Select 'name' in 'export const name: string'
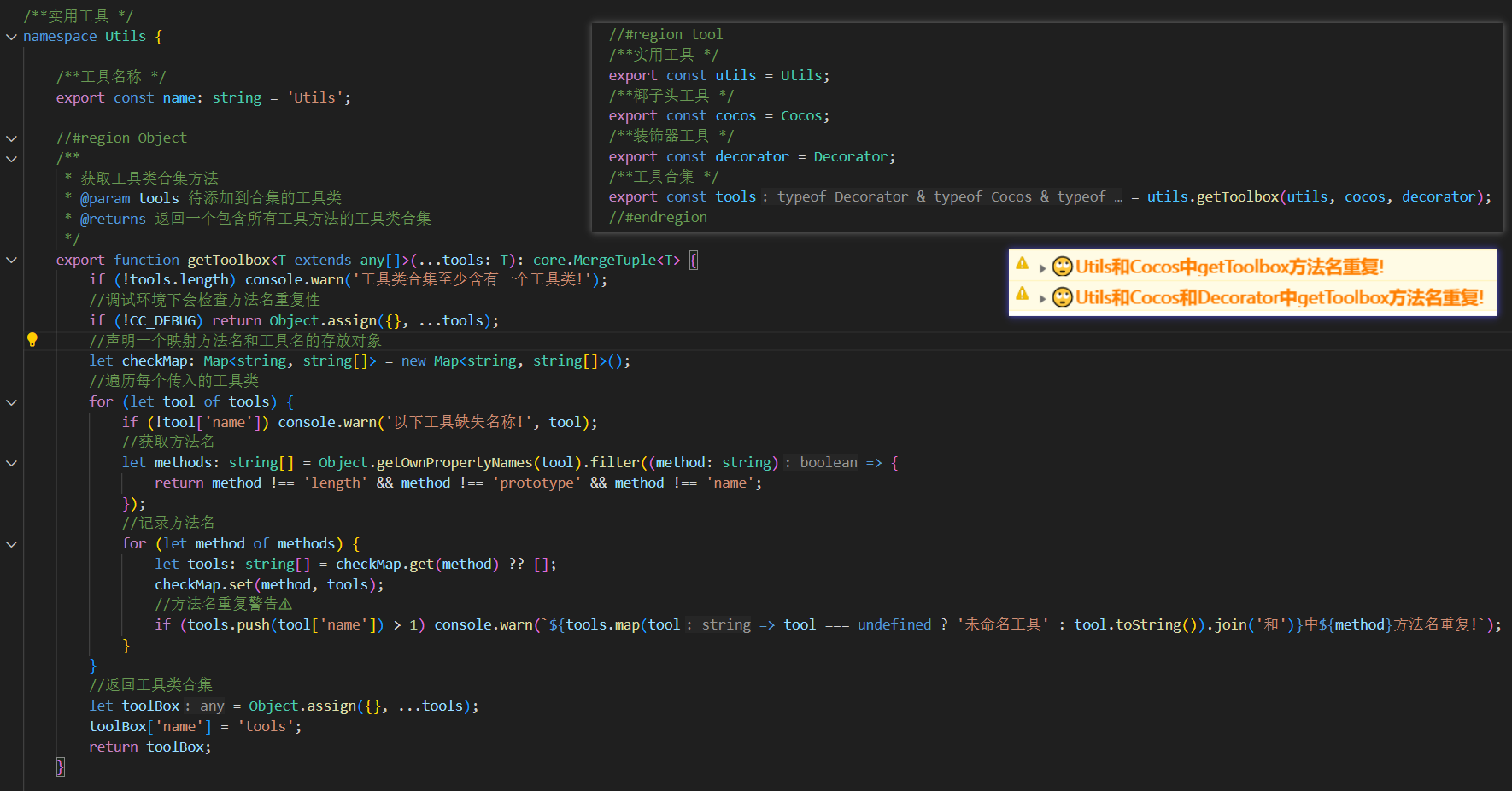 click(179, 98)
